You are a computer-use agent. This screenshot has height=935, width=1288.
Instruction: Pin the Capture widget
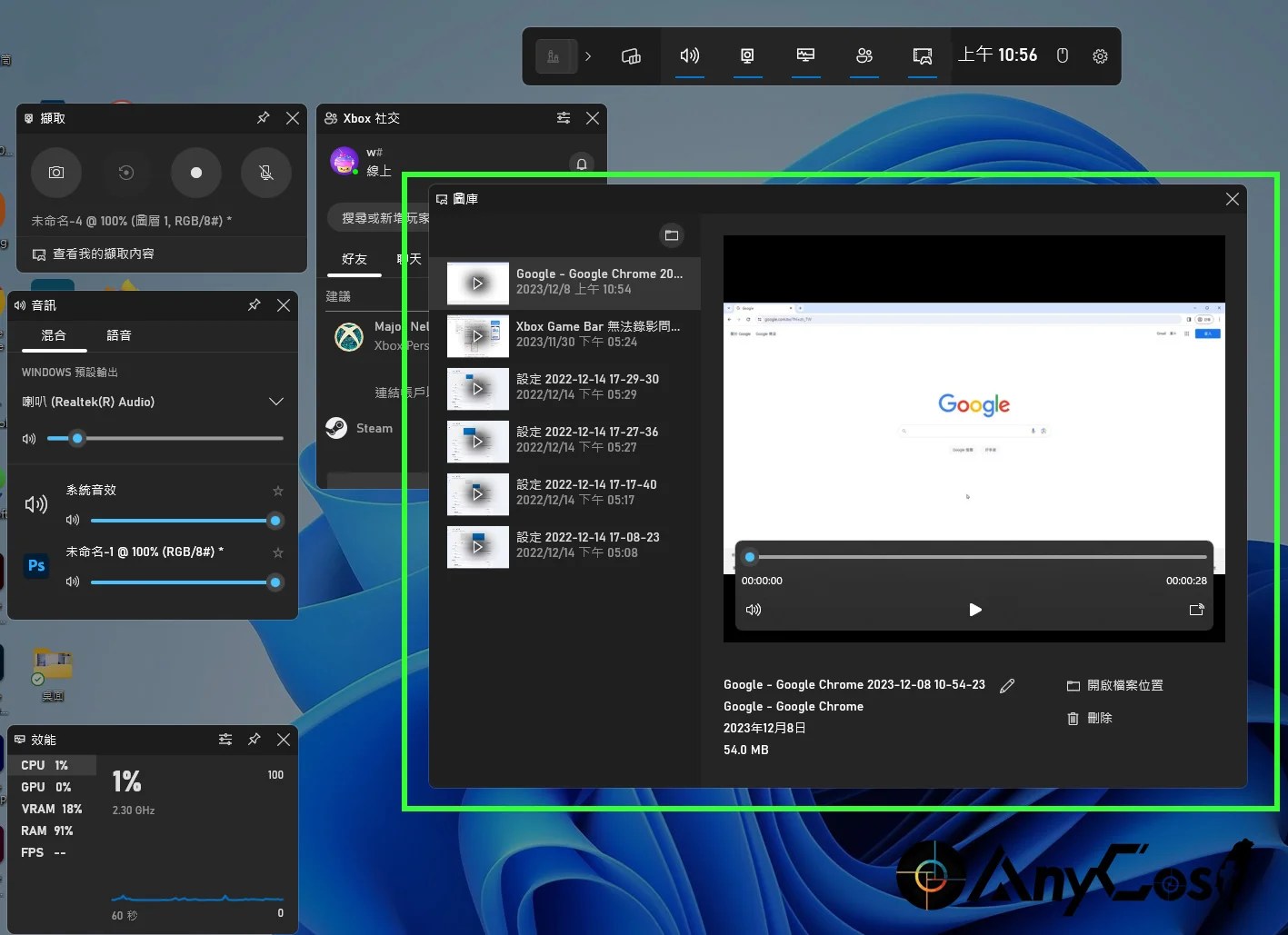click(x=264, y=118)
